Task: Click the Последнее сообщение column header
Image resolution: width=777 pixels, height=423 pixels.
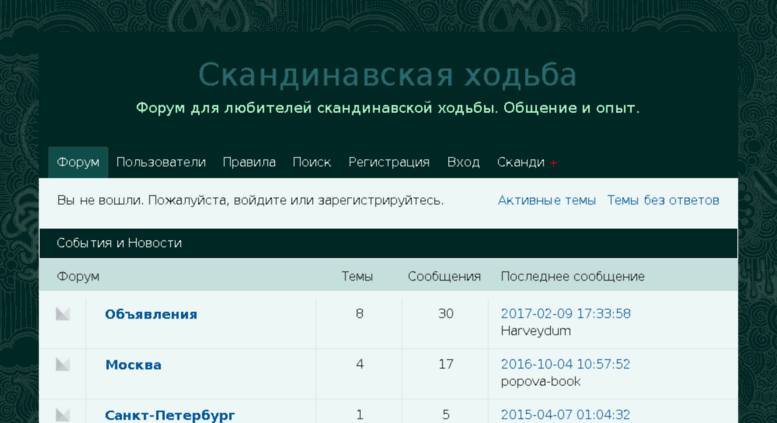Action: point(572,276)
